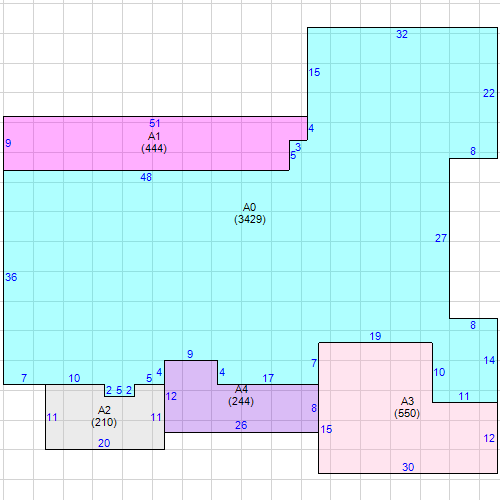
Task: Select the A3 label in pink region
Action: coord(407,401)
